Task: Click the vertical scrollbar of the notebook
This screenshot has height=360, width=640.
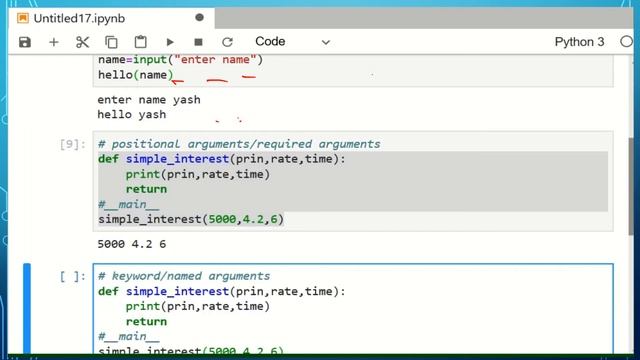Action: pos(631,186)
